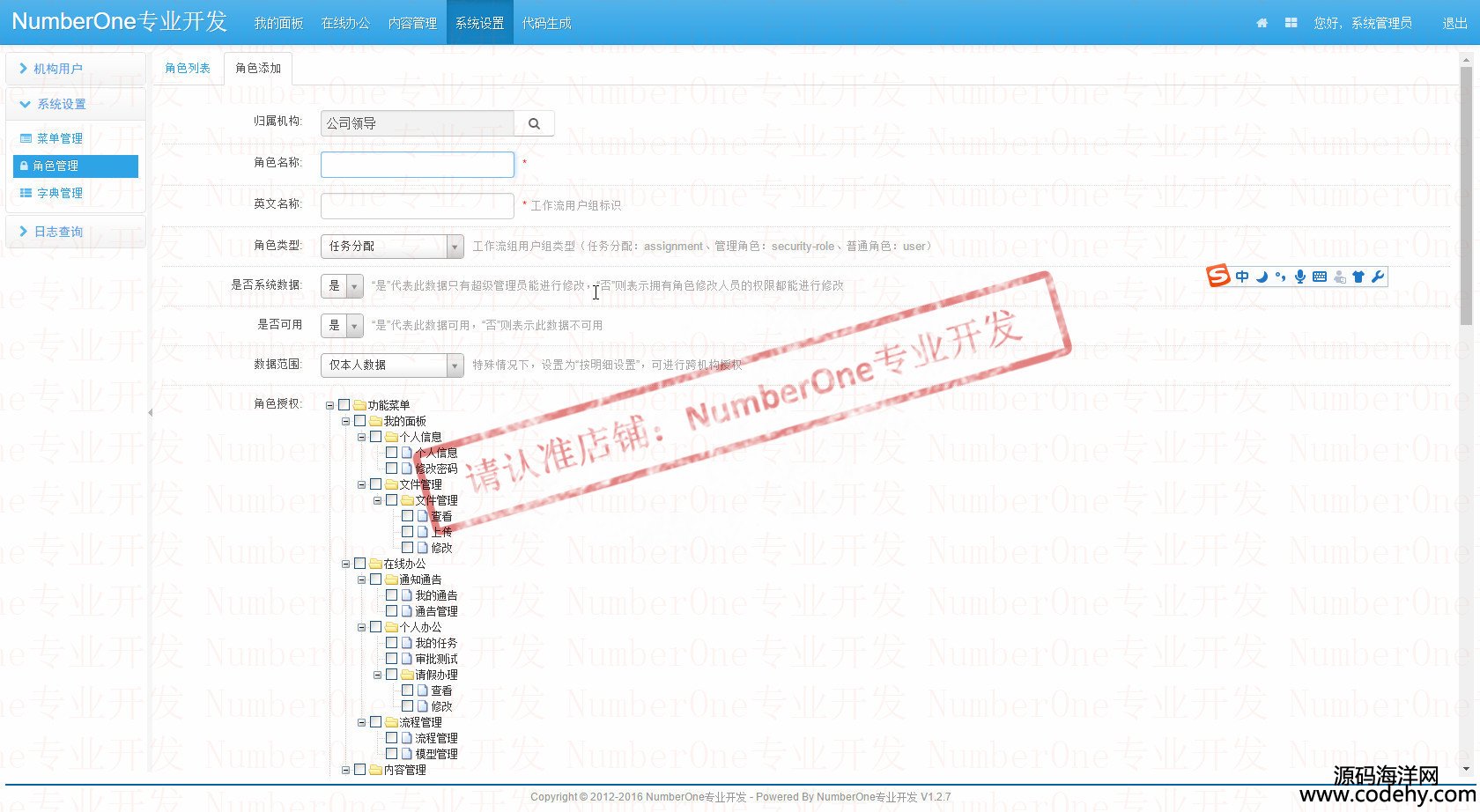The height and width of the screenshot is (812, 1480).
Task: Open the Sogou soft keyboard icon
Action: click(1319, 277)
